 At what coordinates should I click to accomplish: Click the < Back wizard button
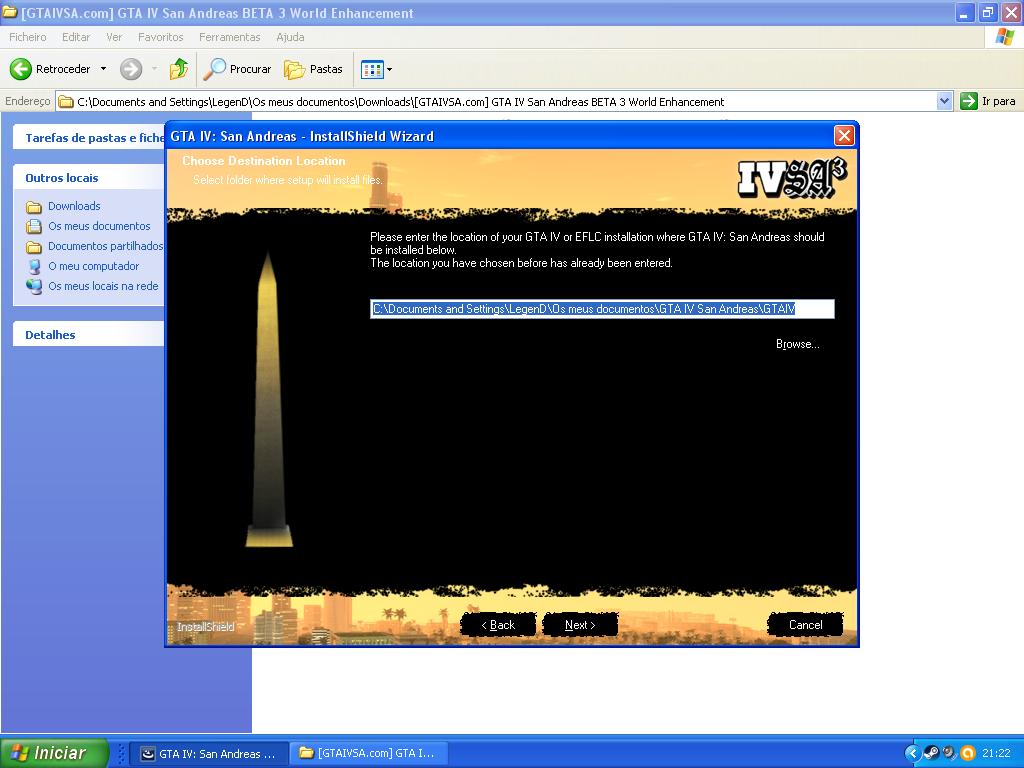pos(498,625)
